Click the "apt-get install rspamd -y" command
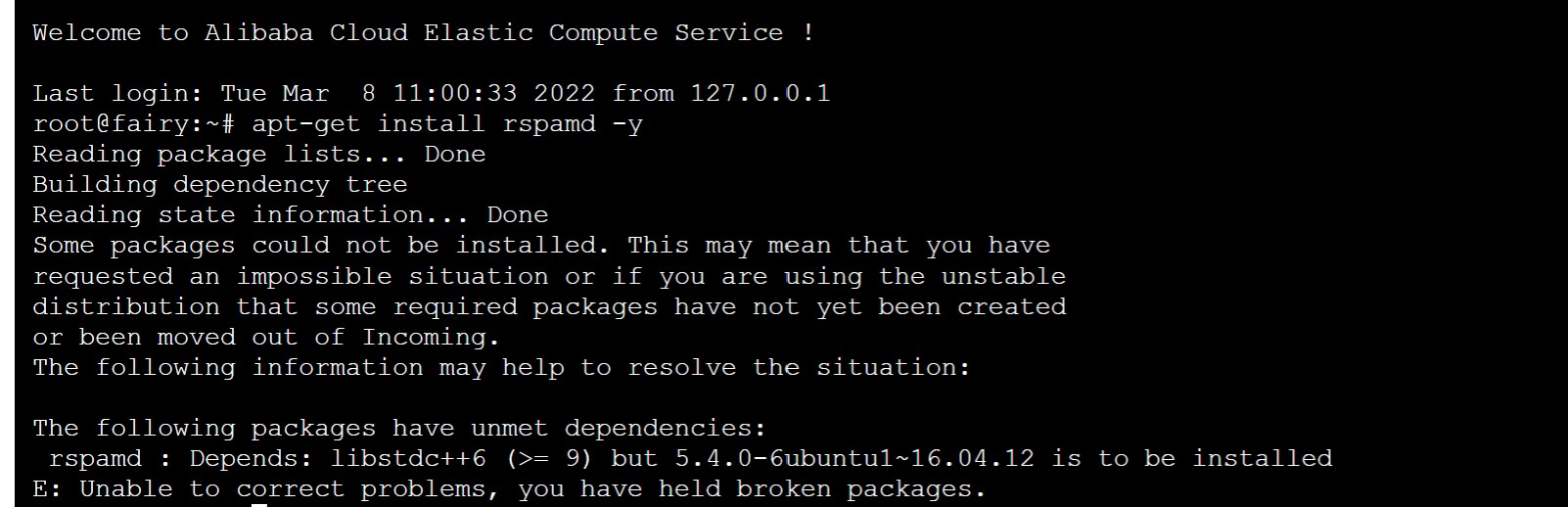The width and height of the screenshot is (1568, 507). click(446, 124)
